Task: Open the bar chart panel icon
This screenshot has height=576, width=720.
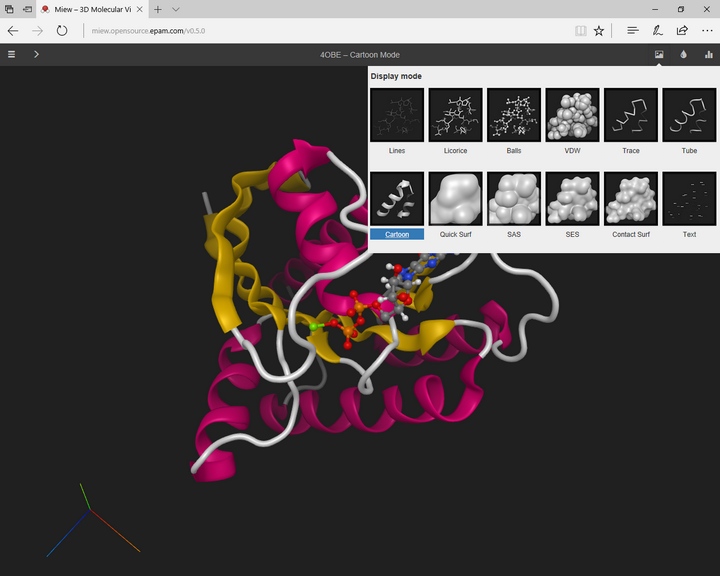Action: (709, 54)
